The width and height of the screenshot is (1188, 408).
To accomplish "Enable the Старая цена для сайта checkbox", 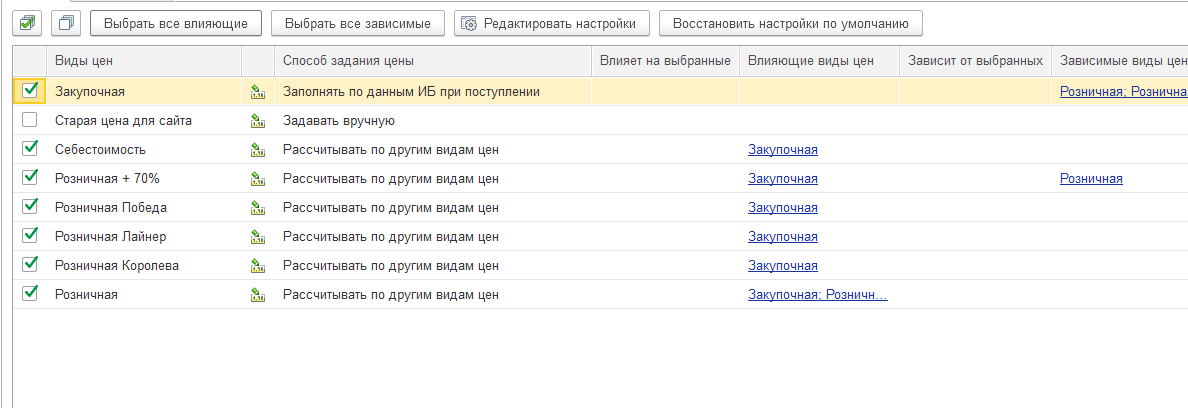I will click(30, 120).
